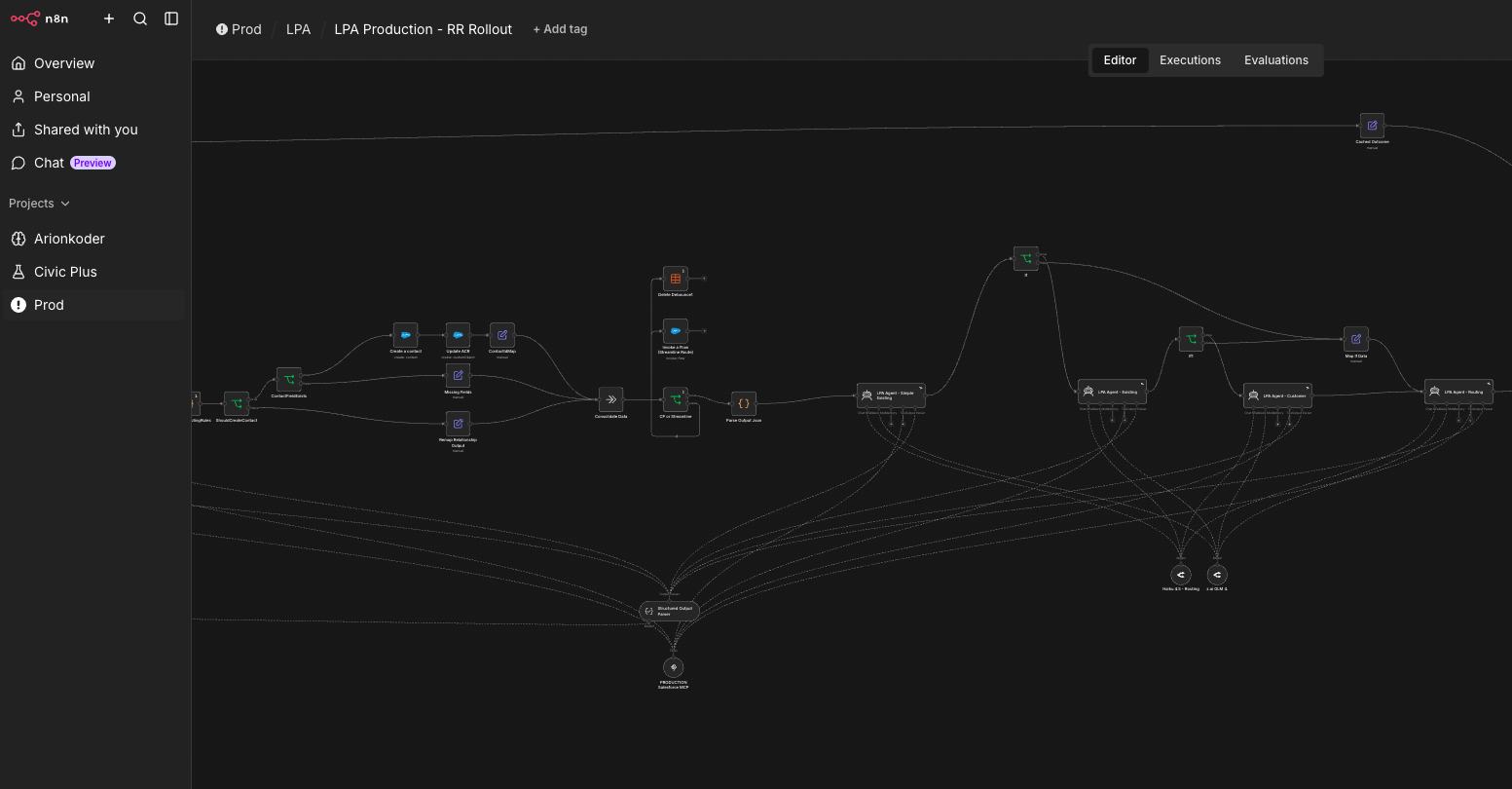Select LPA Agent - Existing node
Viewport: 1512px width, 789px height.
click(x=1112, y=392)
